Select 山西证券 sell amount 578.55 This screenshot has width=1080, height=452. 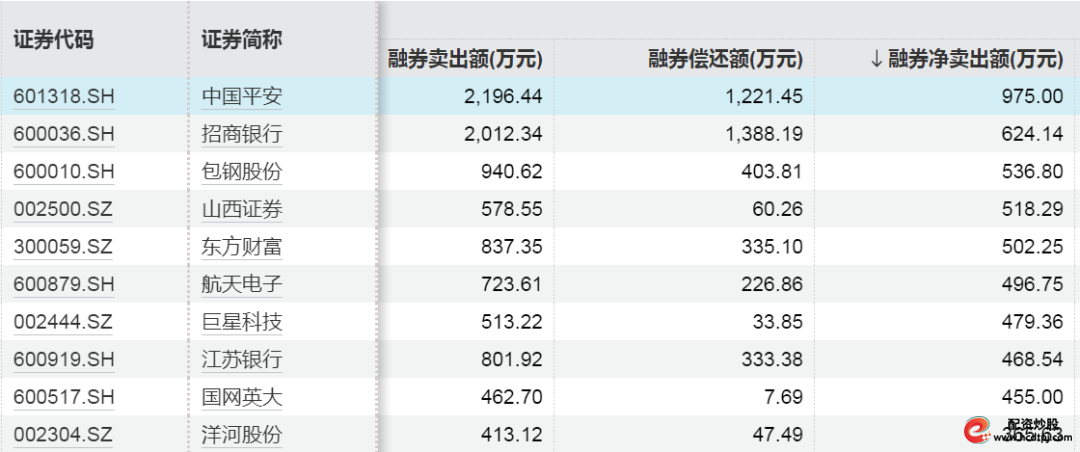pos(512,209)
